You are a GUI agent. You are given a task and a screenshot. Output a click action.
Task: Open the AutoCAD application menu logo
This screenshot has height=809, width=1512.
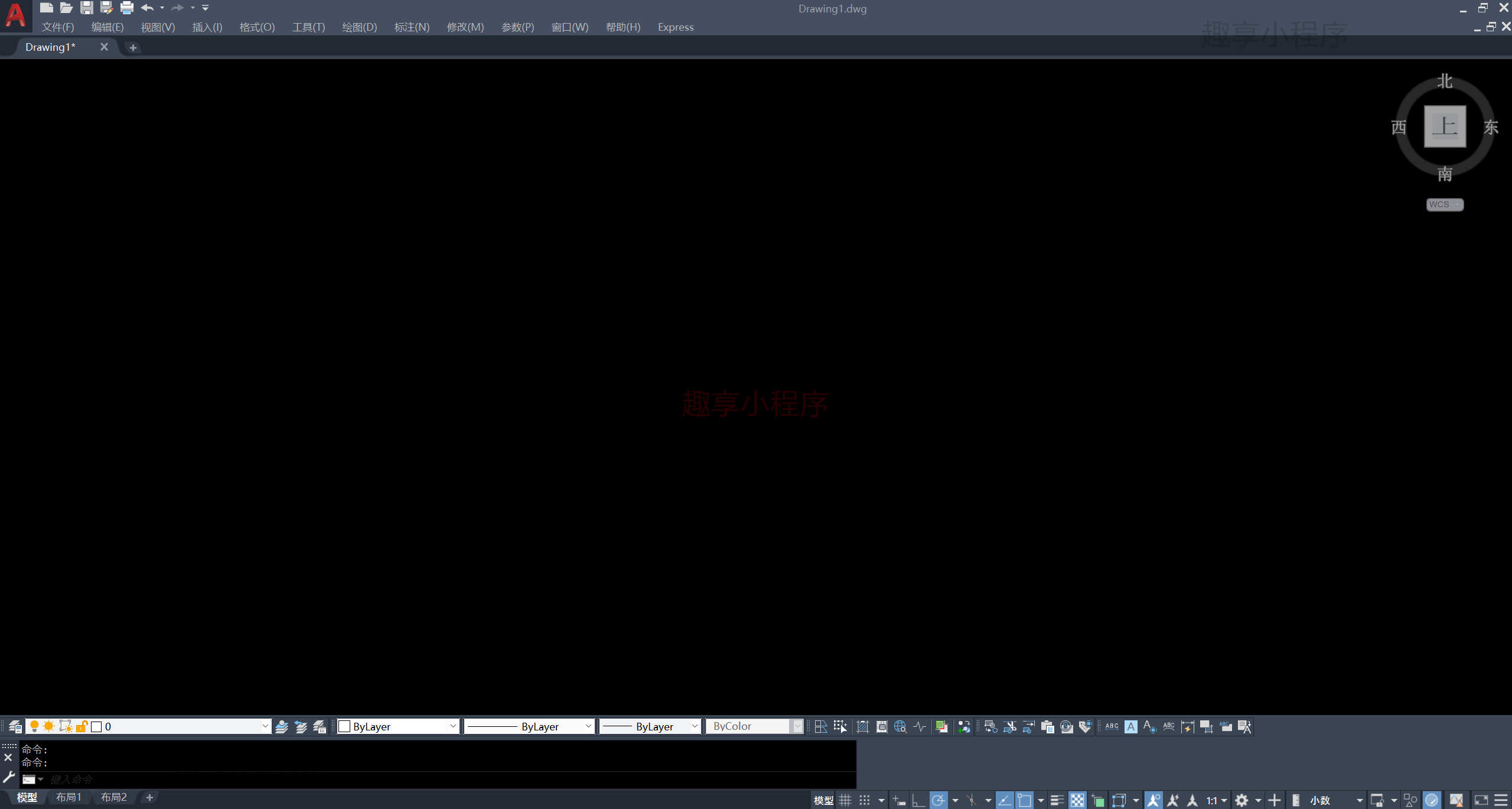(x=15, y=15)
